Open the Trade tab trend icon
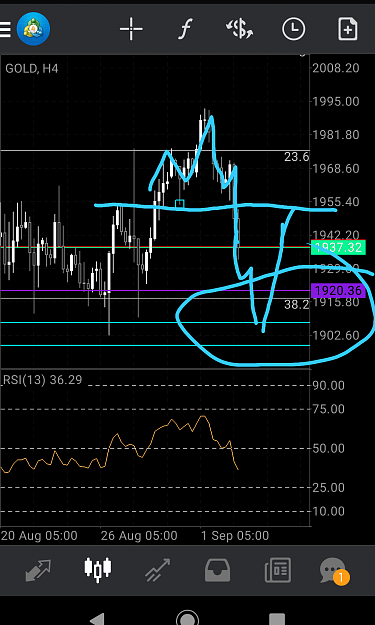This screenshot has width=375, height=625. coord(157,570)
